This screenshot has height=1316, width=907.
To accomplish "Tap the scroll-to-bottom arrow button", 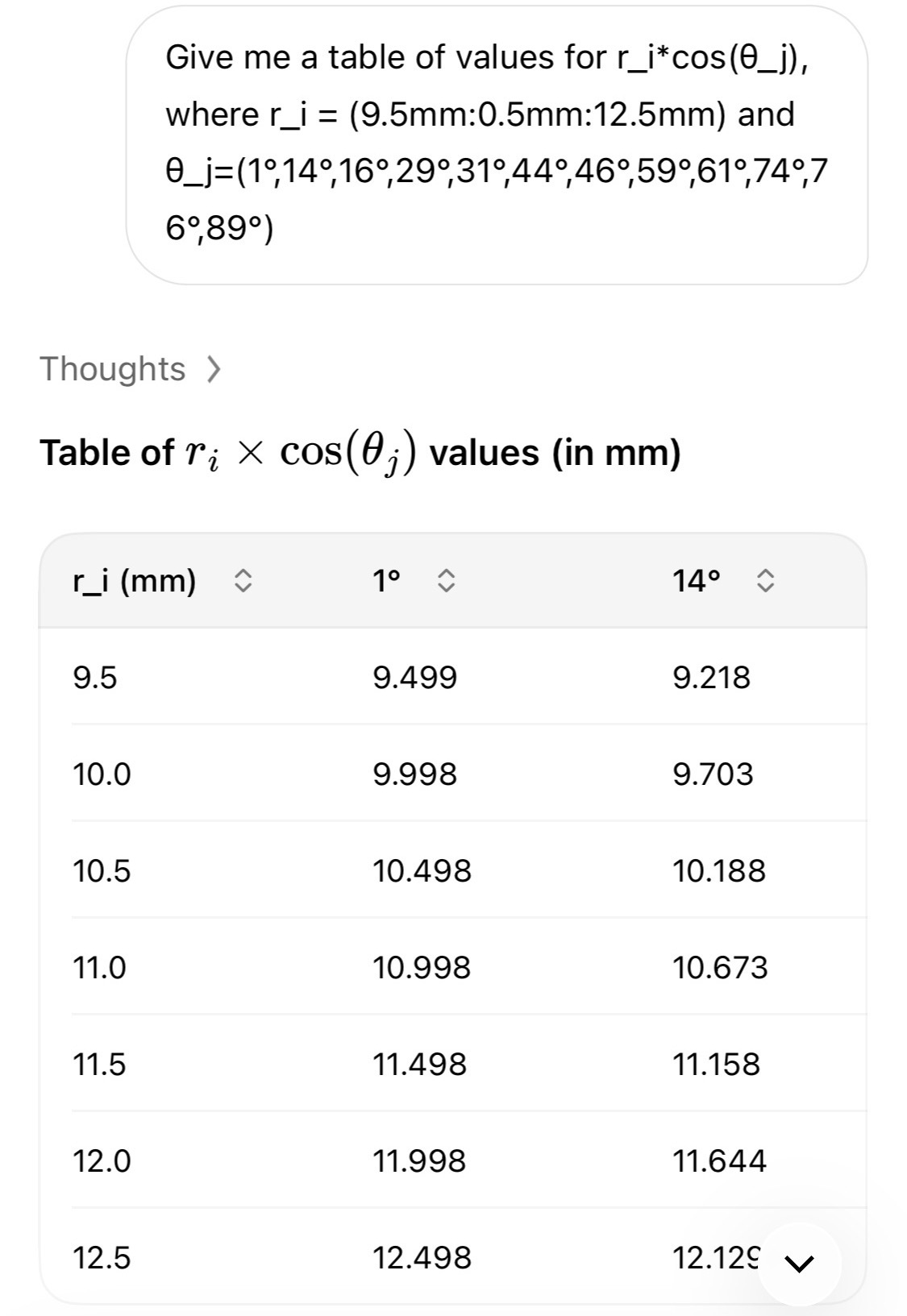I will click(799, 1264).
